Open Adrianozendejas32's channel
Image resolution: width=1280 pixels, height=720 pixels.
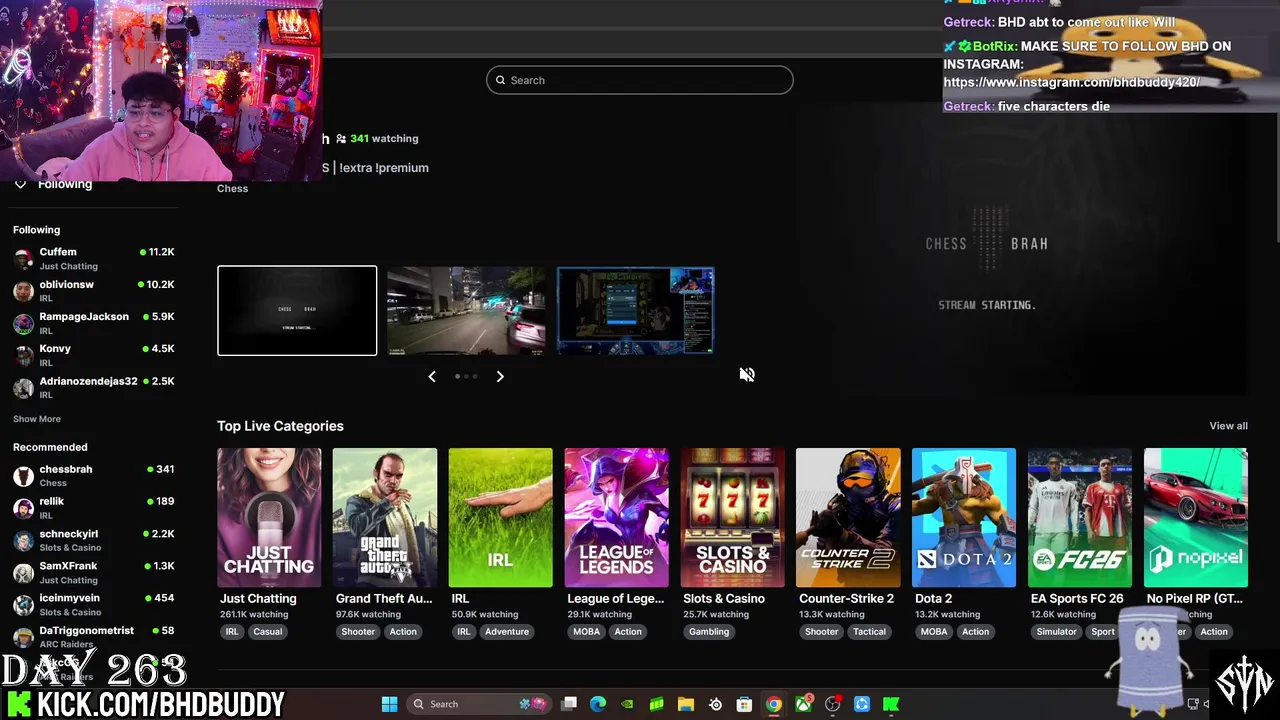[x=94, y=387]
